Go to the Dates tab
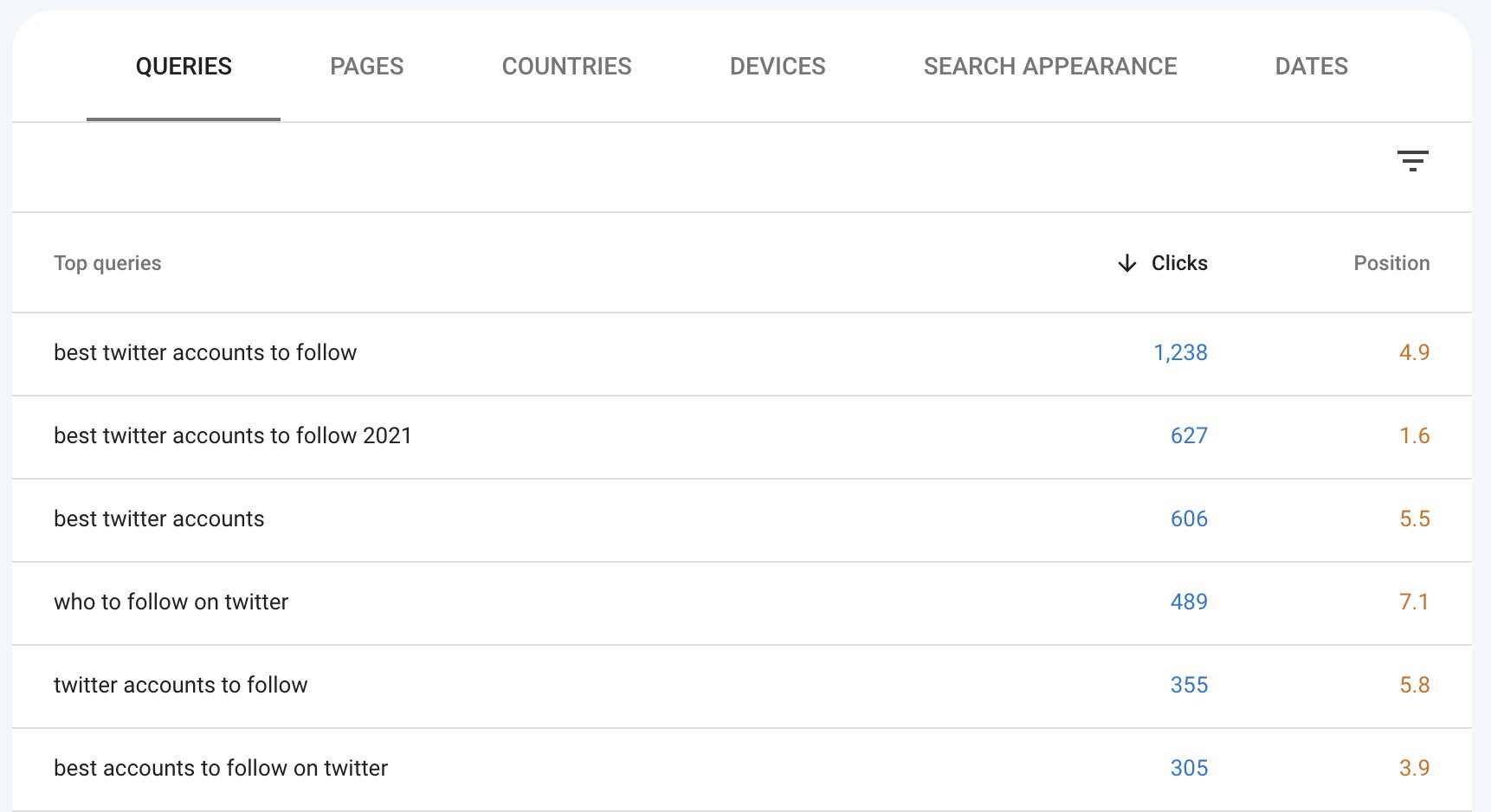 (1312, 67)
